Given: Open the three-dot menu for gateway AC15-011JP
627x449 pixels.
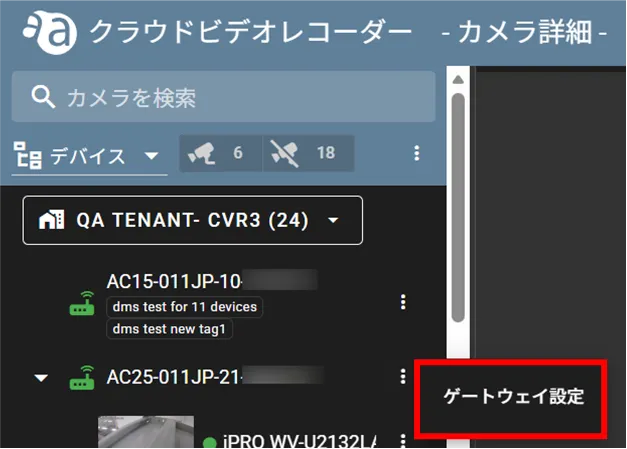Looking at the screenshot, I should click(403, 302).
